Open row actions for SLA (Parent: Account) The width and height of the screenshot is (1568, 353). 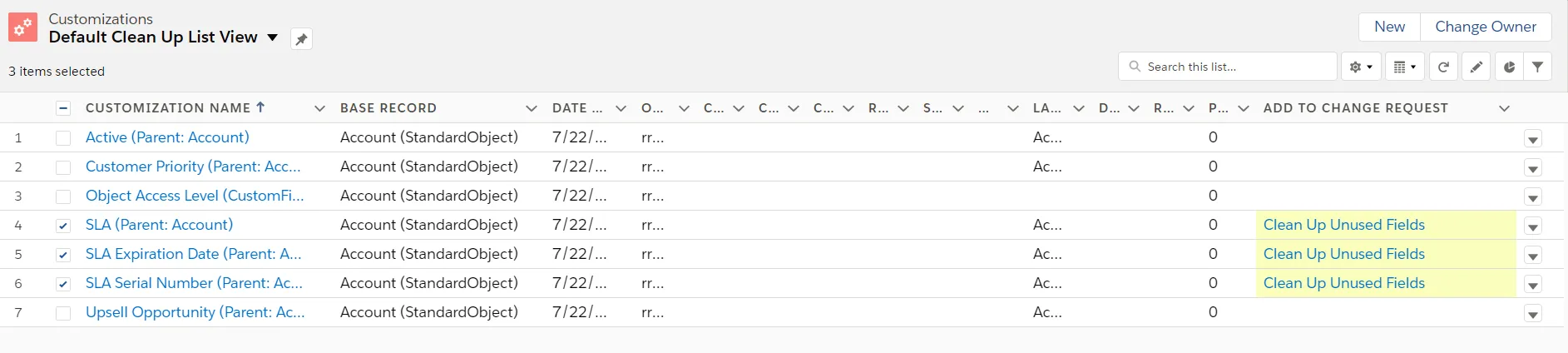point(1533,226)
